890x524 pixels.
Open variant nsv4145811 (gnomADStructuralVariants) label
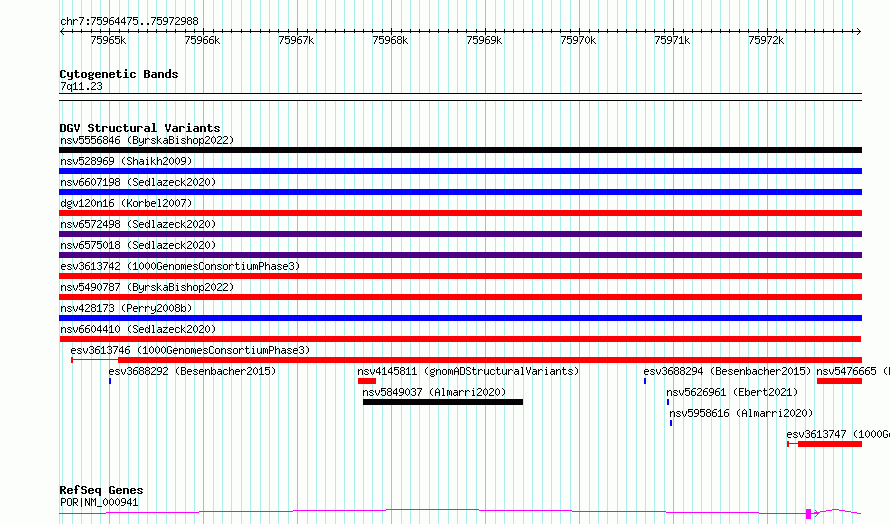click(468, 371)
